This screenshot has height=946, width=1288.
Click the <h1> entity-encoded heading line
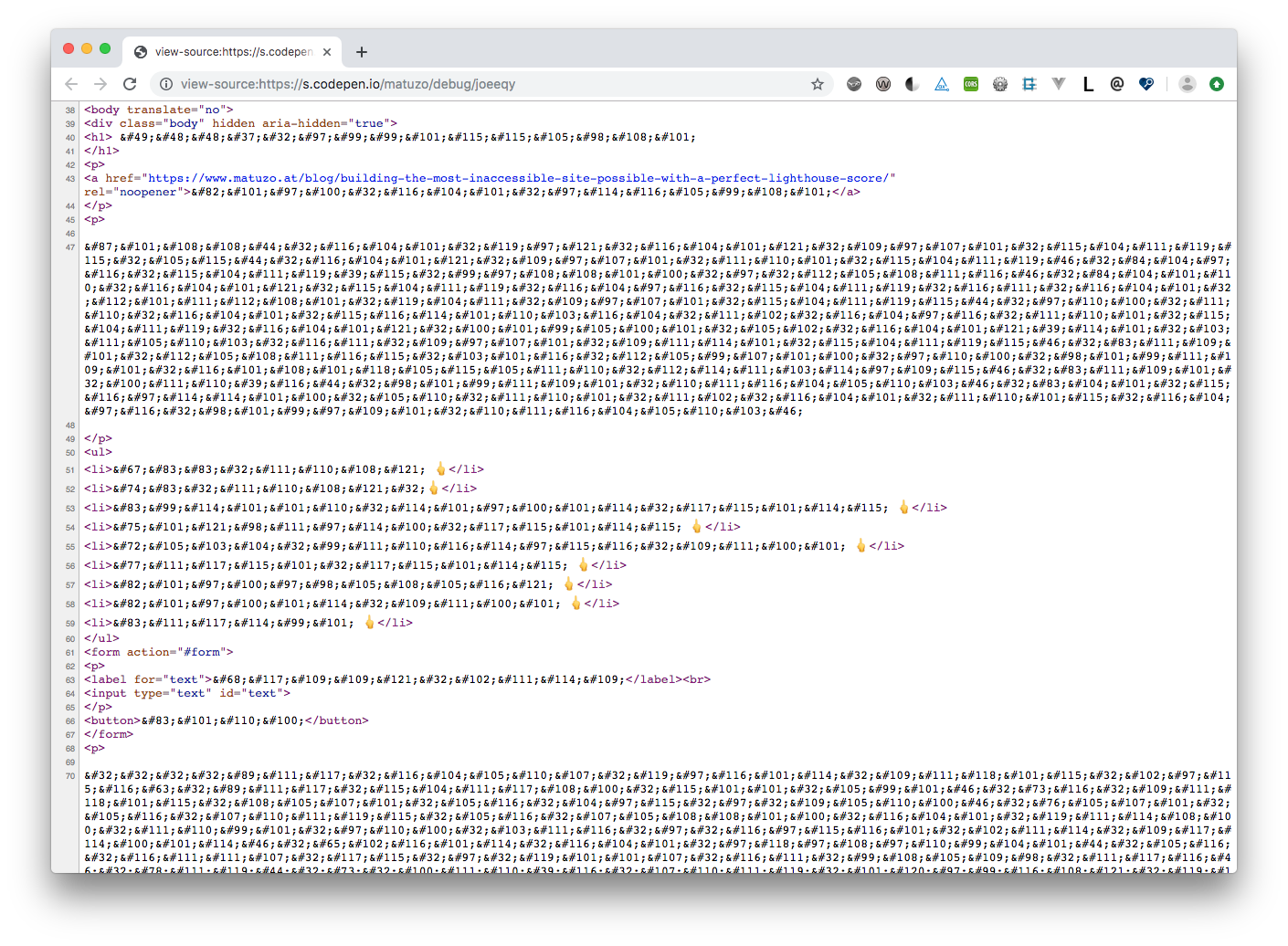pos(390,137)
